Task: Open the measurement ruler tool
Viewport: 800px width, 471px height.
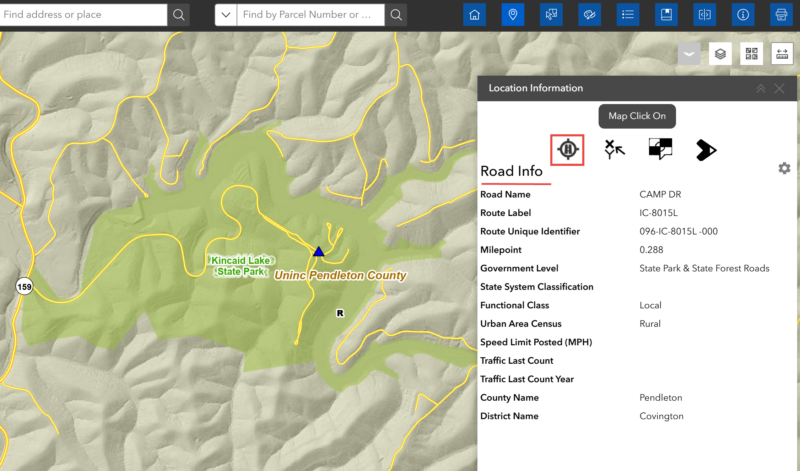Action: pyautogui.click(x=783, y=54)
